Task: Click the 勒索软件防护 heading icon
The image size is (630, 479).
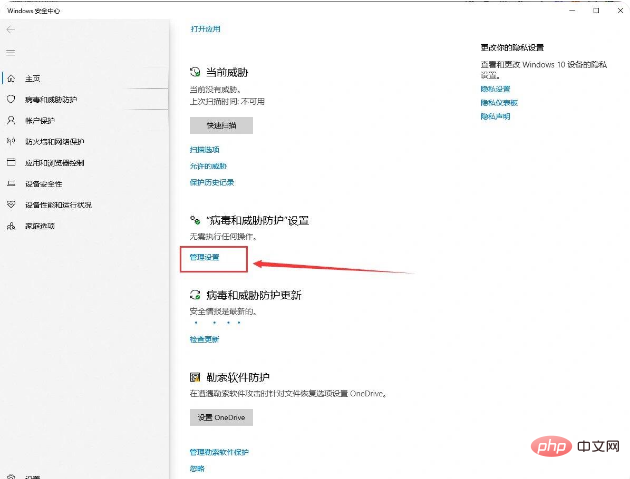Action: click(x=195, y=377)
